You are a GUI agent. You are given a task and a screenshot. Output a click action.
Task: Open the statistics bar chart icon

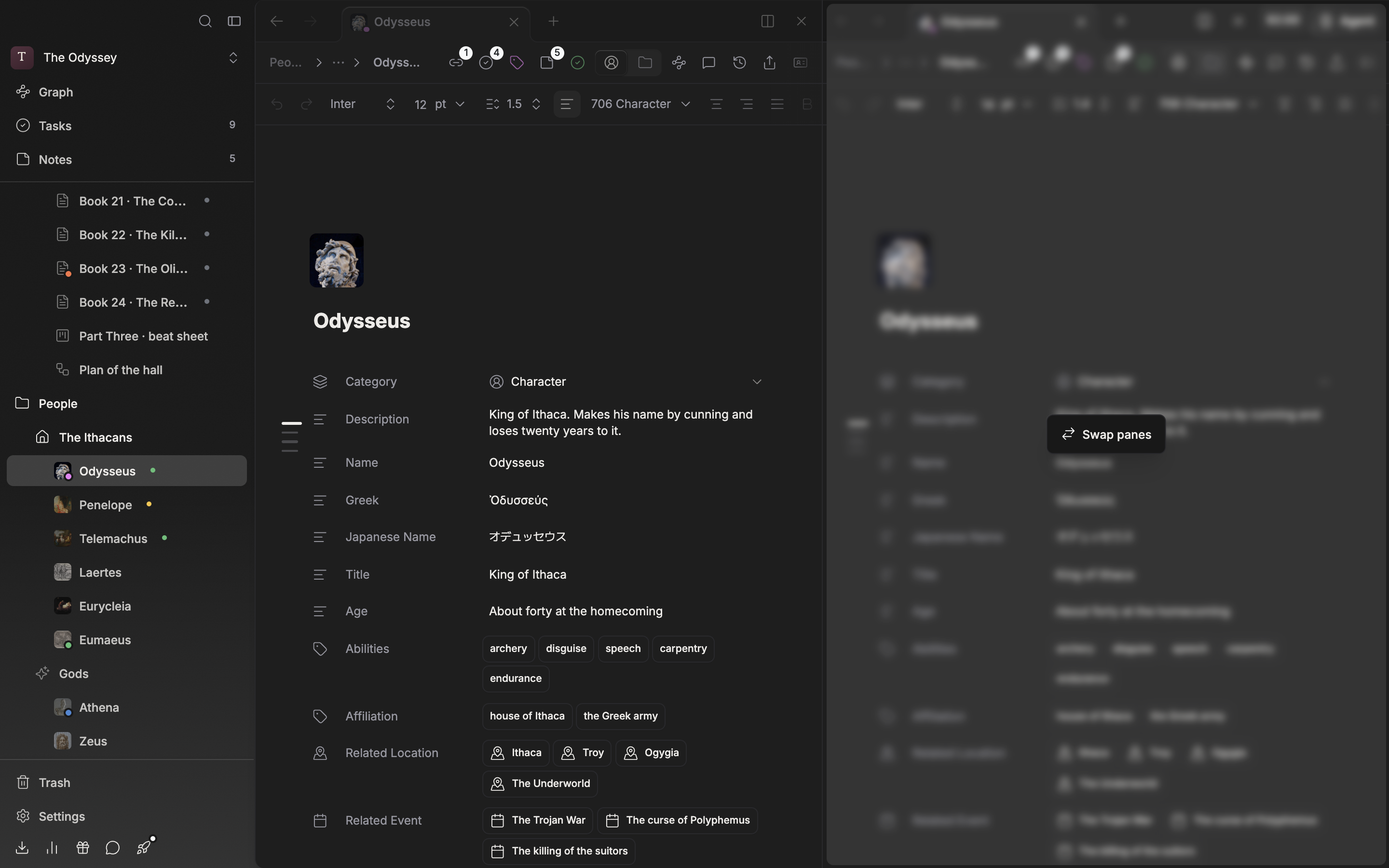coord(52,847)
